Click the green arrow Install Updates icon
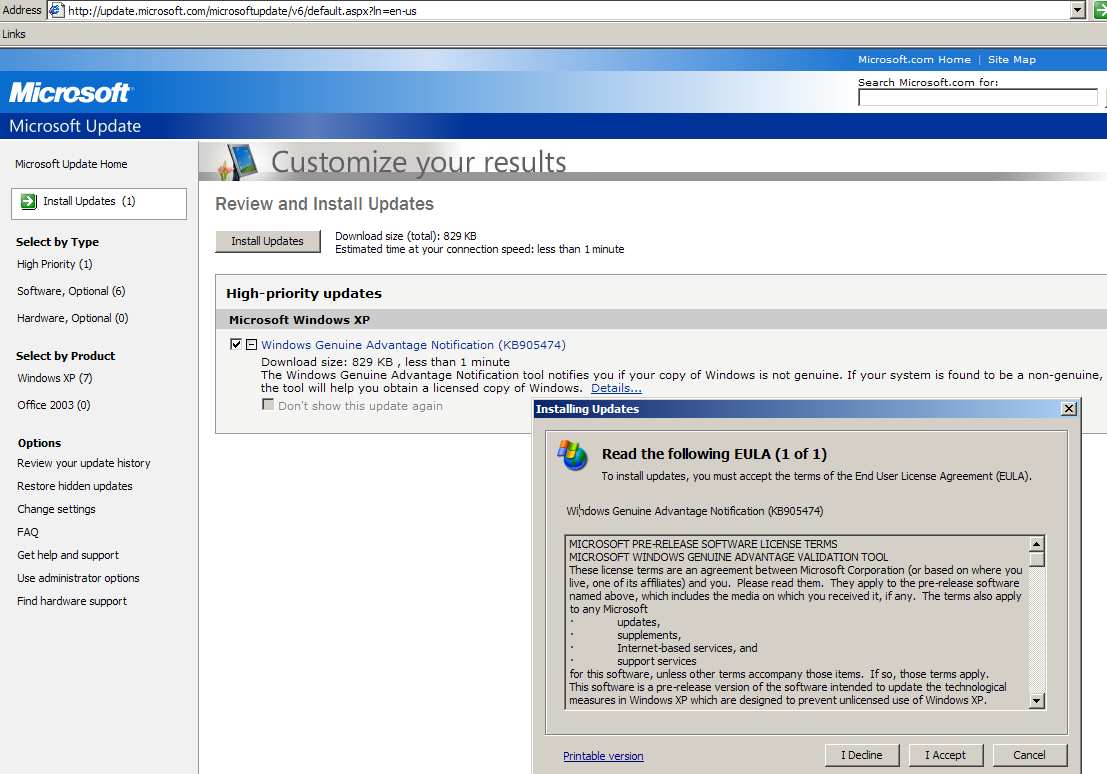The height and width of the screenshot is (774, 1107). [29, 201]
